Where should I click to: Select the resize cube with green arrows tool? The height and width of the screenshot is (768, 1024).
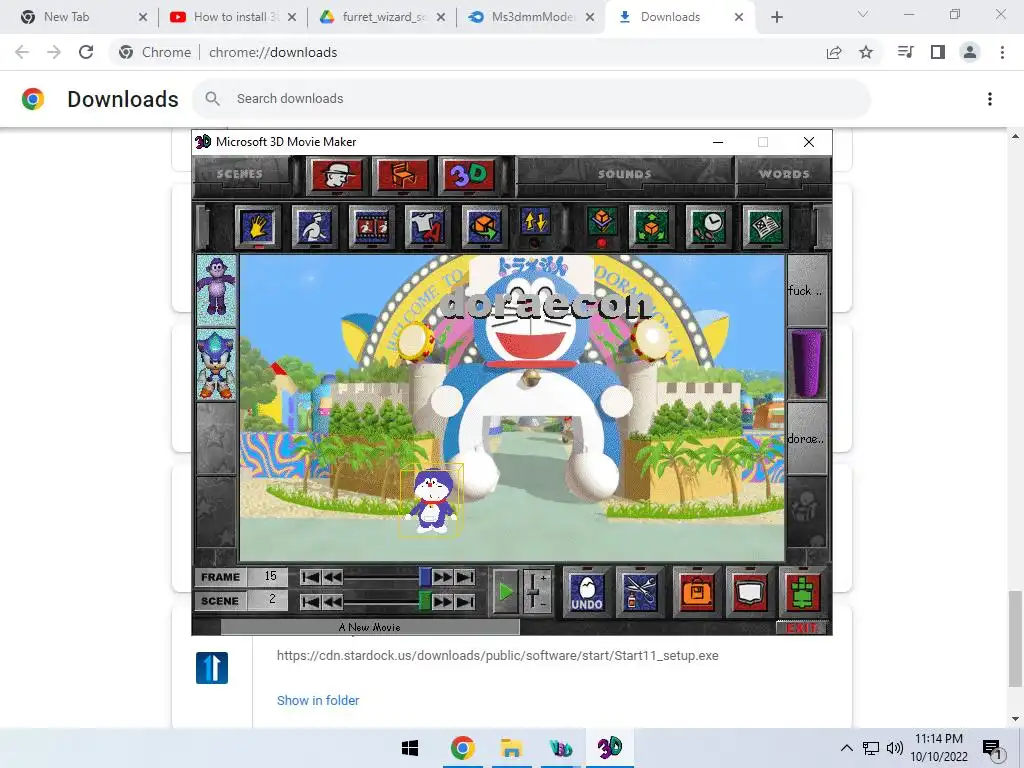point(650,227)
